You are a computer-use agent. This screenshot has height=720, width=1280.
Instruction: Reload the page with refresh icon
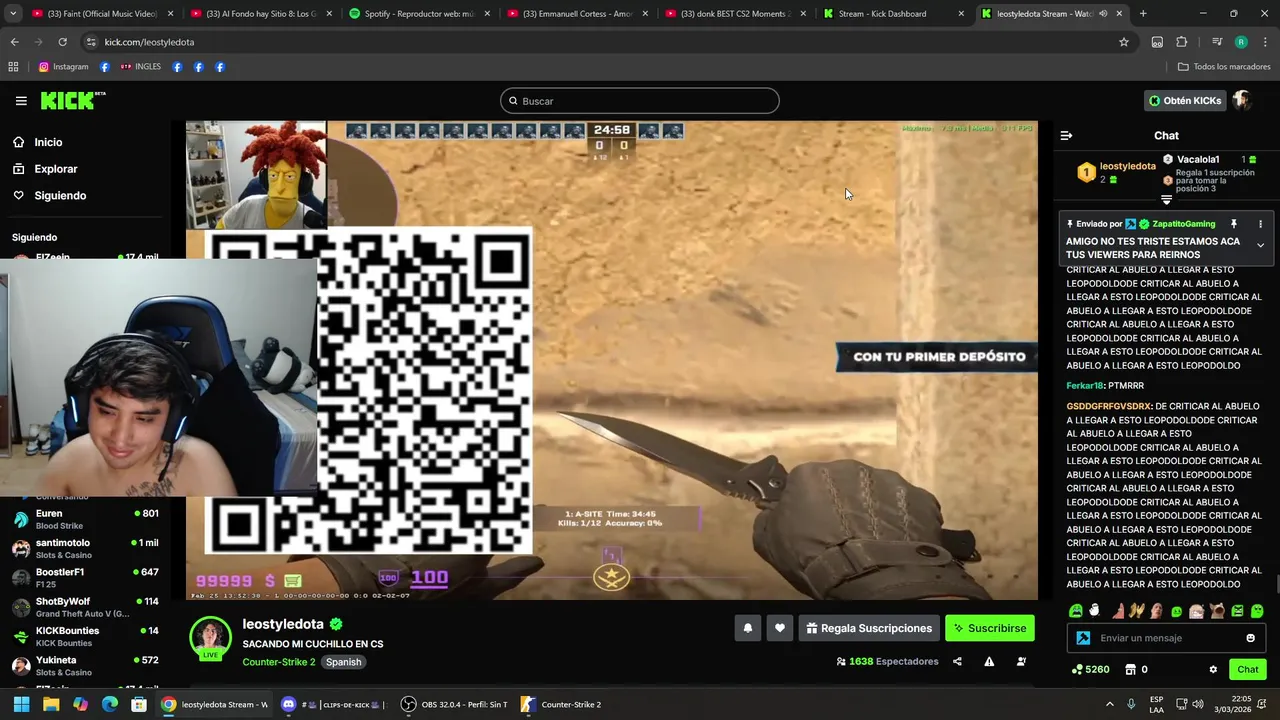[62, 42]
